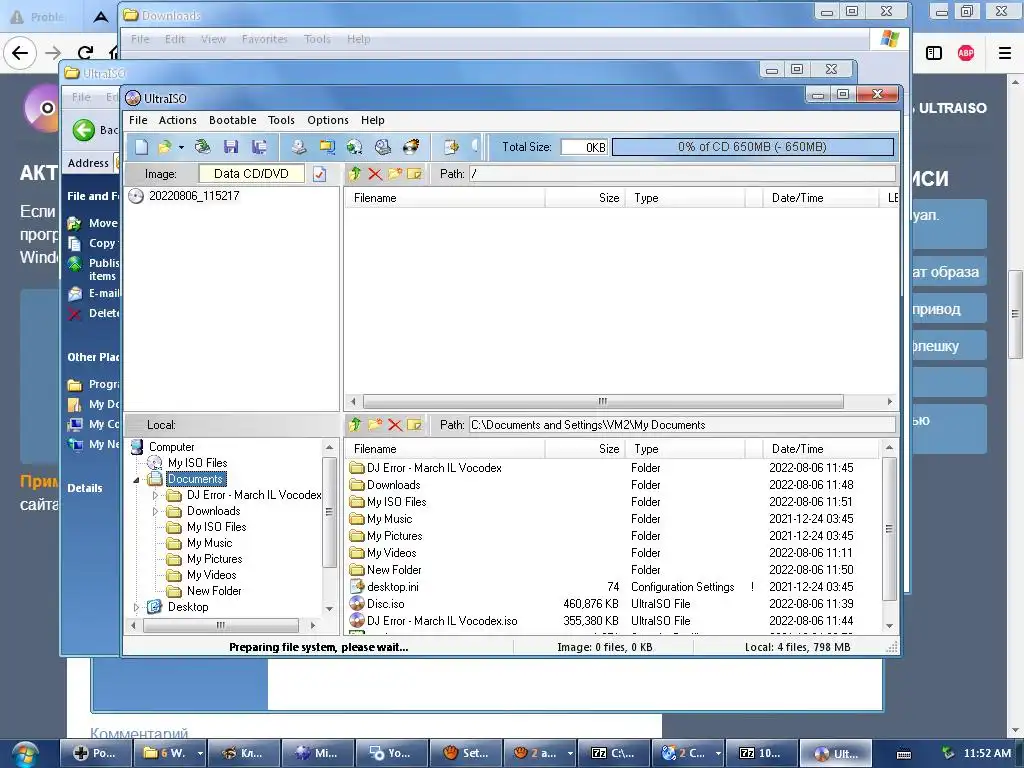Image resolution: width=1024 pixels, height=768 pixels.
Task: Open the UltraISO Help menu
Action: click(x=373, y=120)
